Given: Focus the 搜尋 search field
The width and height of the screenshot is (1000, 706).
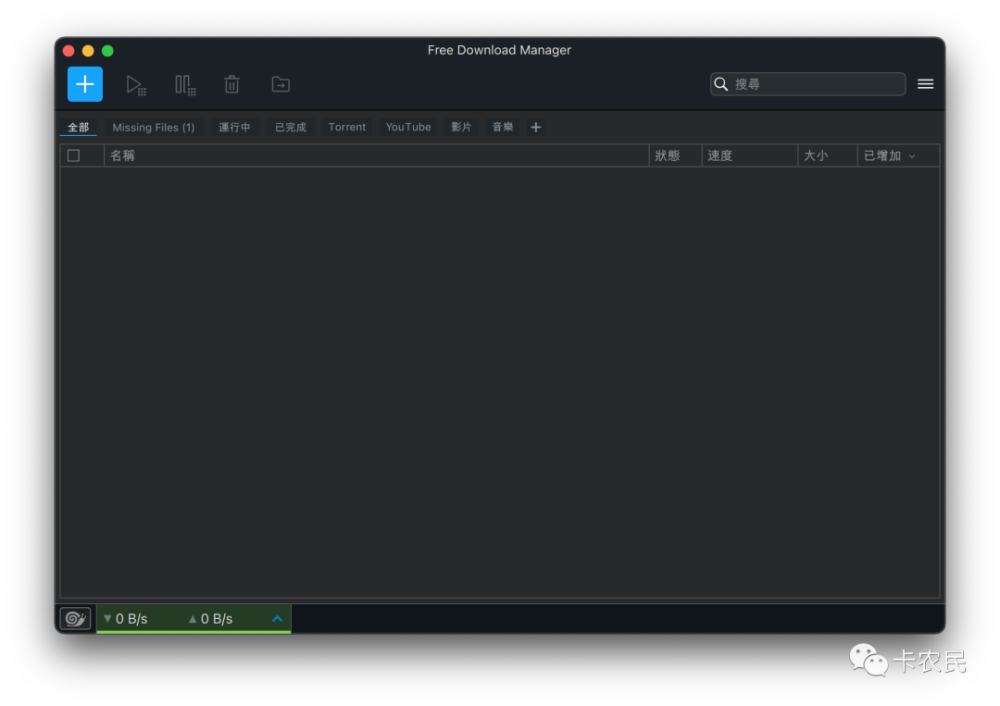Looking at the screenshot, I should 807,84.
